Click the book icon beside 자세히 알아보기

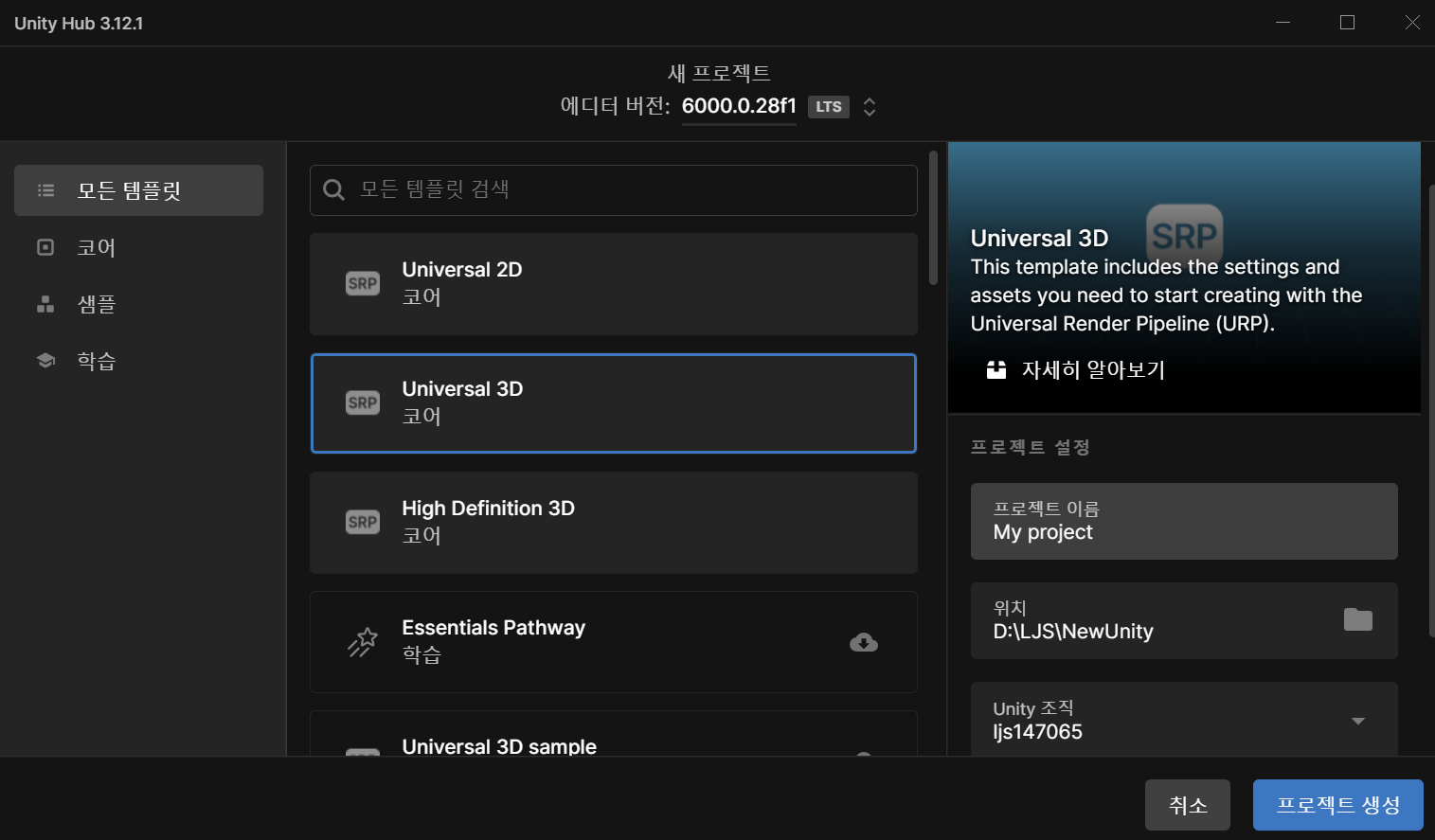point(996,369)
